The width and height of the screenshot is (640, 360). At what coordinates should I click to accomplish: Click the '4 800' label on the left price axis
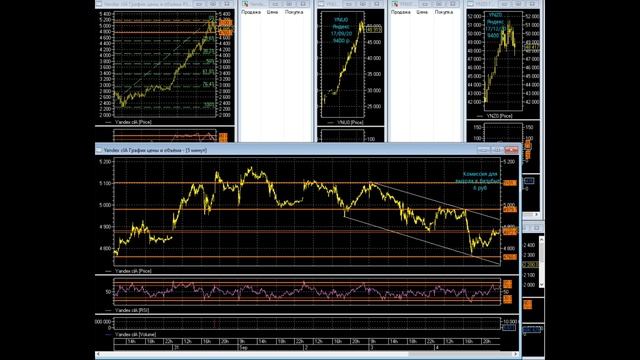[x=105, y=248]
